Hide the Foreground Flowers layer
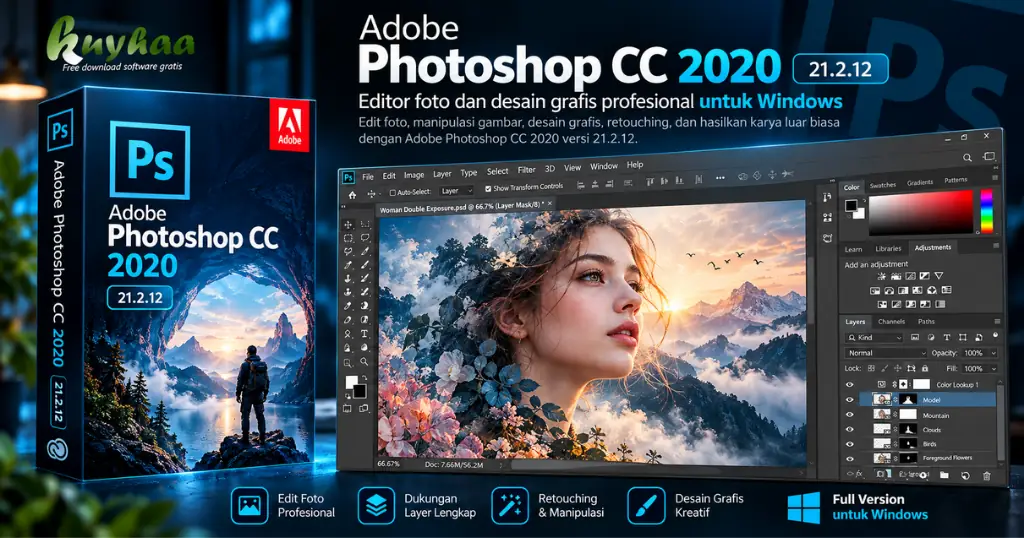This screenshot has height=538, width=1024. tap(850, 459)
